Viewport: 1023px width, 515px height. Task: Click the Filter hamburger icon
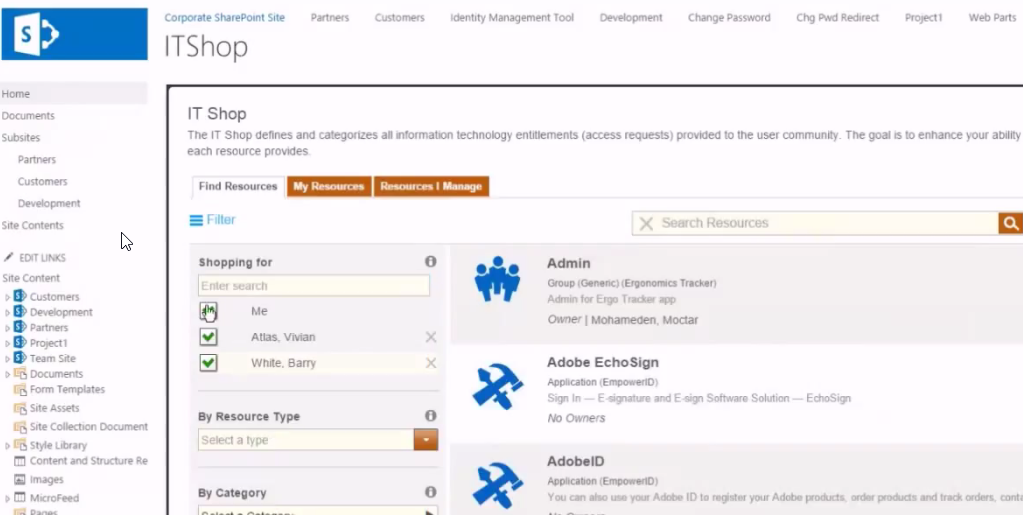point(196,221)
